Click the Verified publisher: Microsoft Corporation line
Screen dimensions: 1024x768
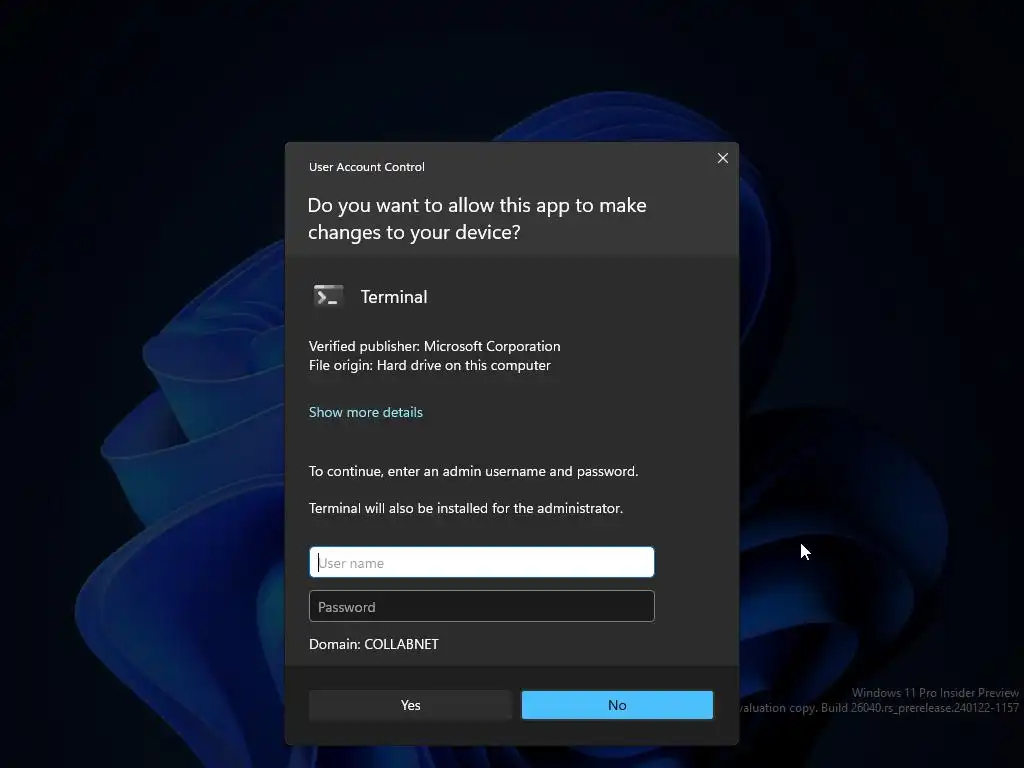(x=434, y=346)
